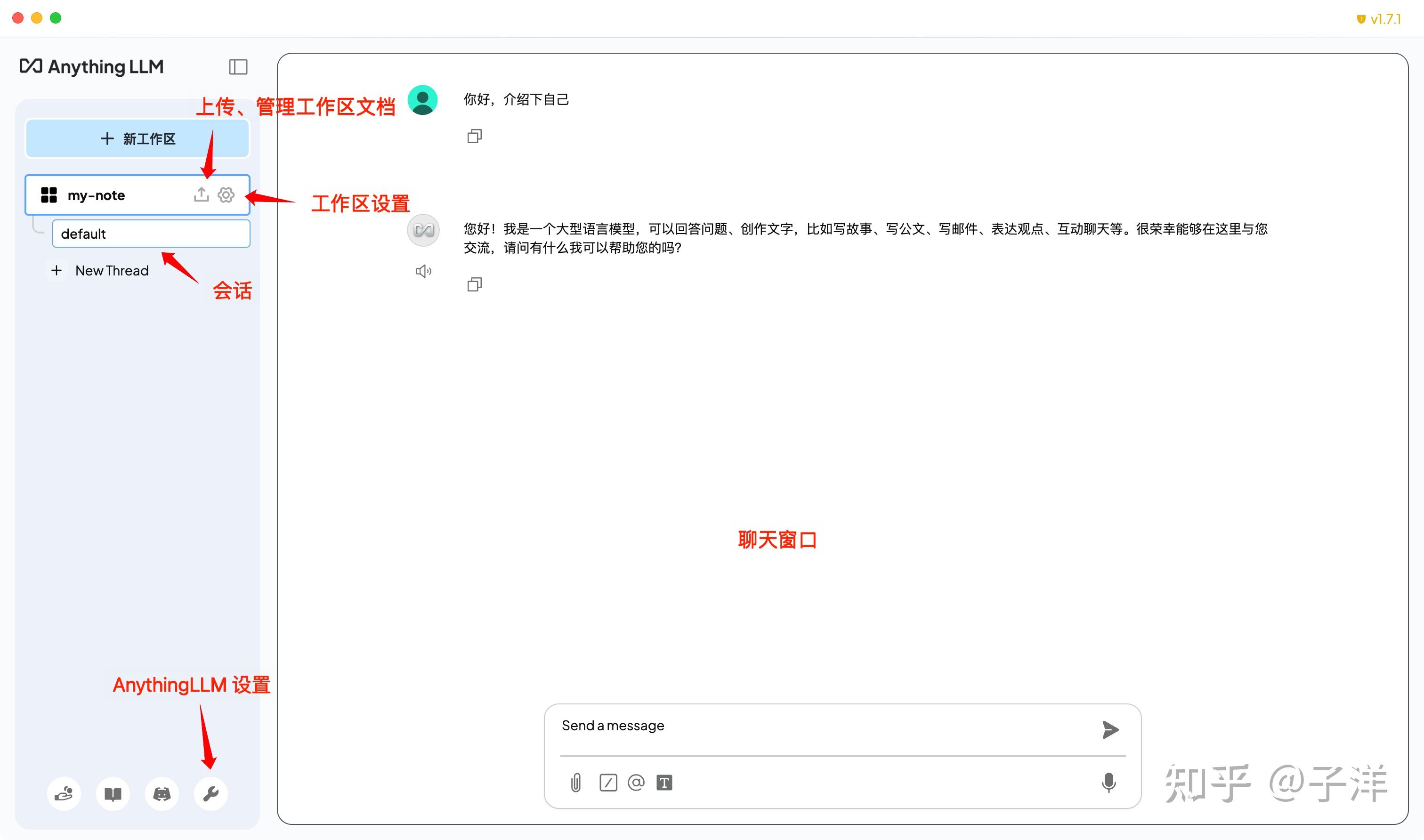Invoke an agent with the @ icon
This screenshot has width=1424, height=840.
[x=636, y=783]
